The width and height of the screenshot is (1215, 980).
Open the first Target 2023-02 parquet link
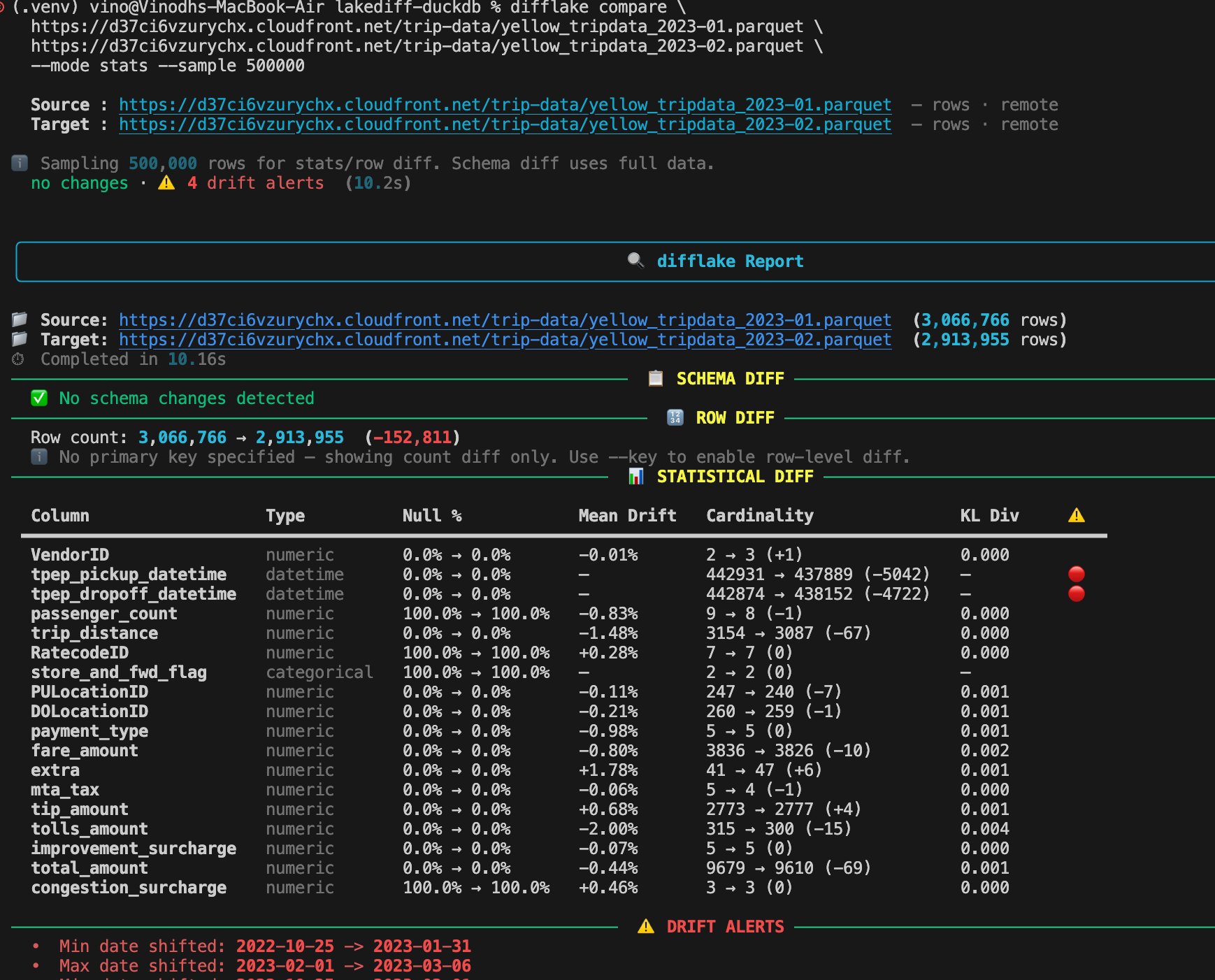505,124
